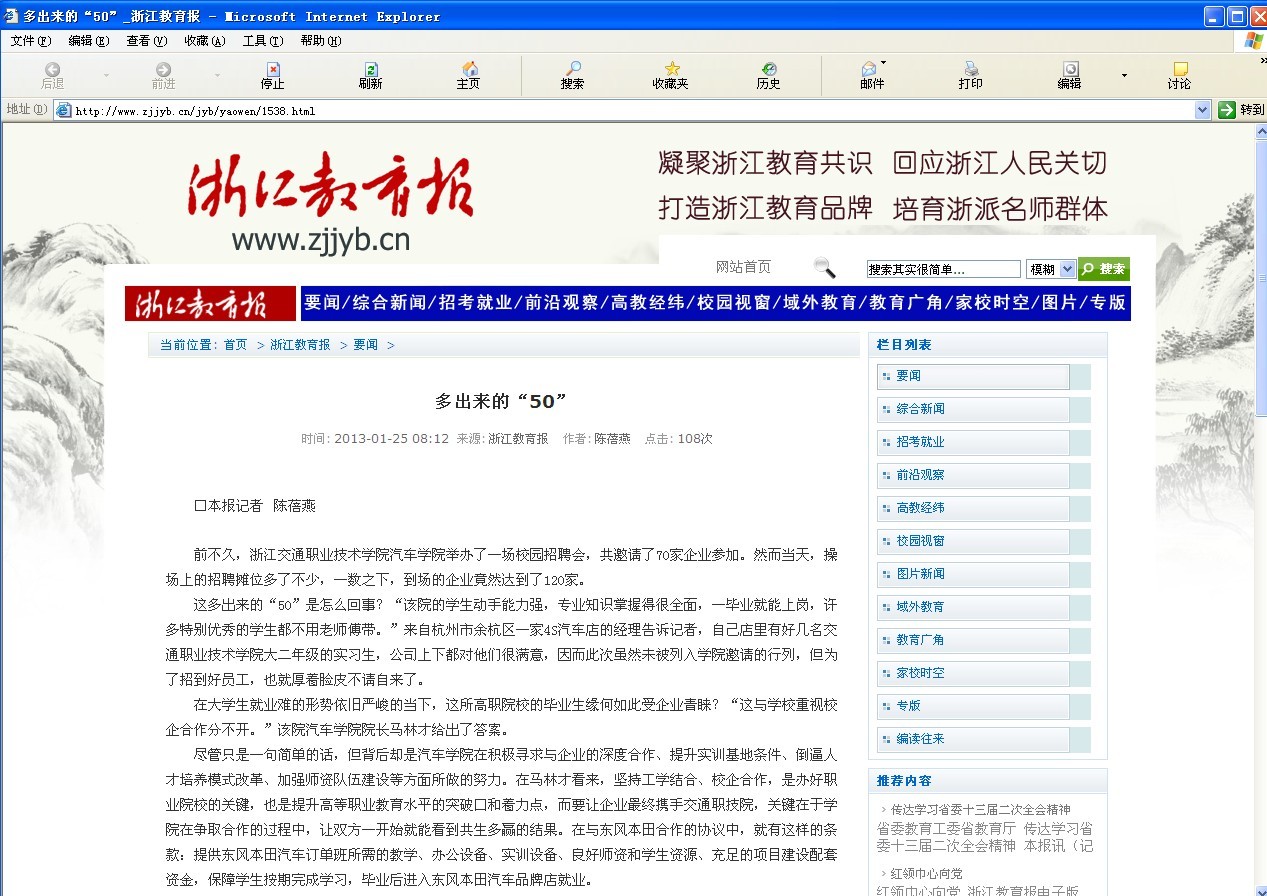Click the magnifier icon beside 网站首页
The image size is (1267, 896).
824,267
